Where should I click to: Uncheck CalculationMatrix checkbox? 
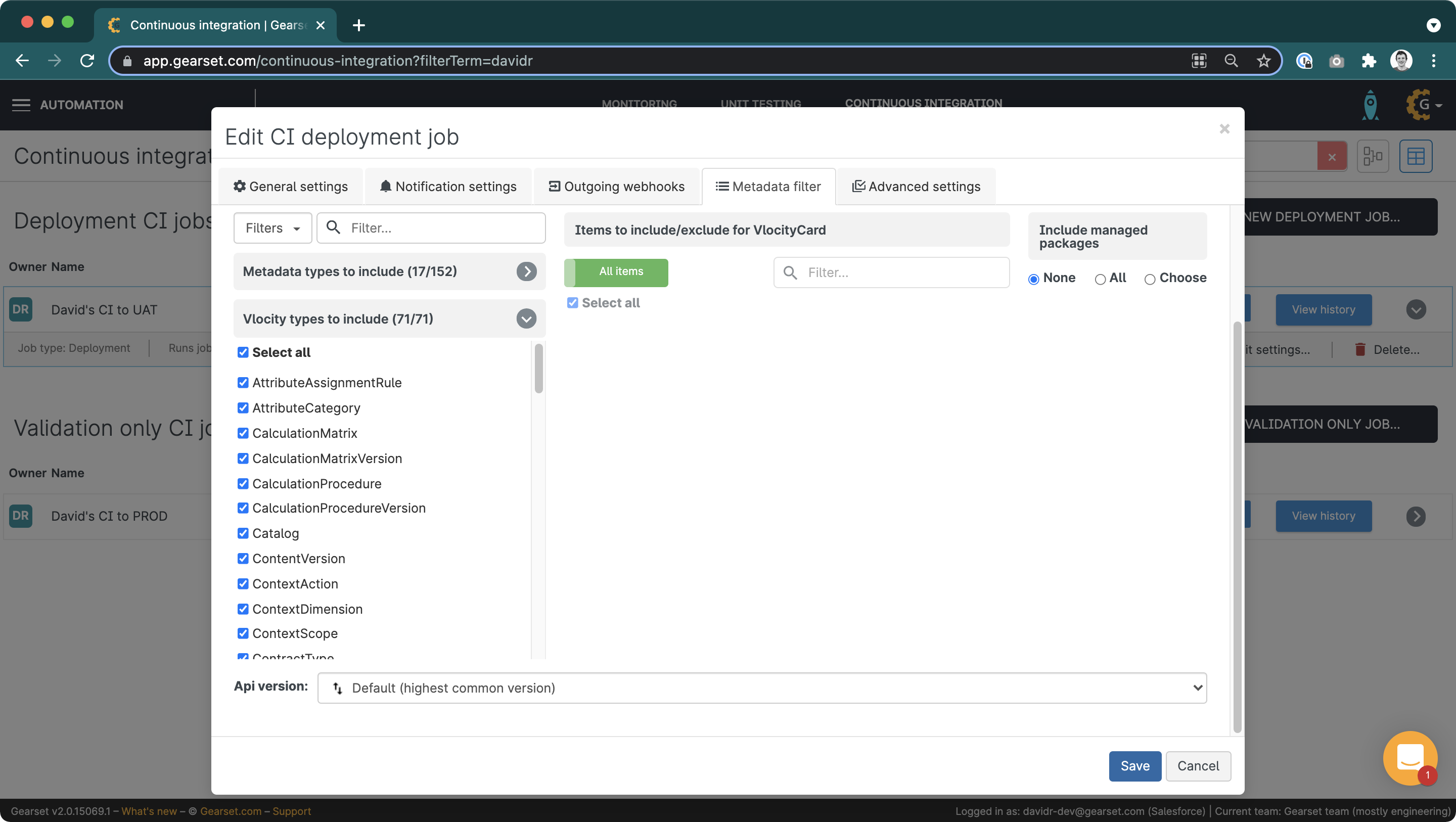tap(243, 434)
